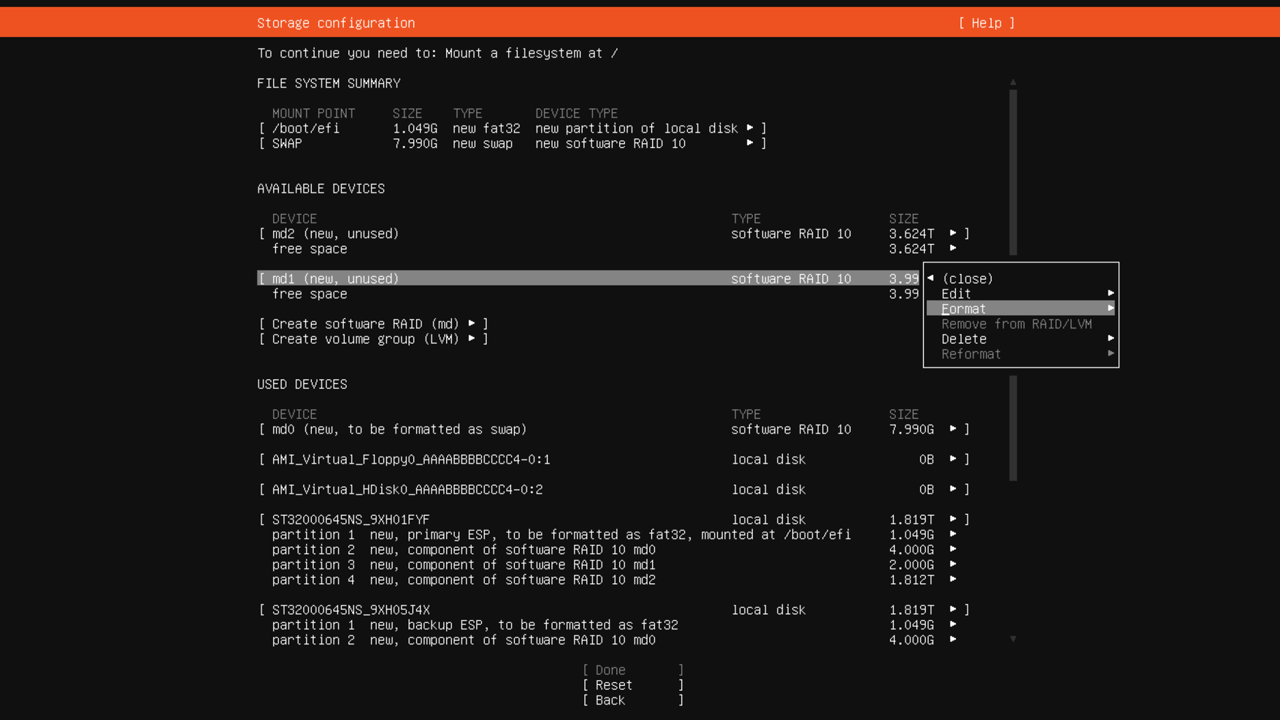Click the Back button

click(x=633, y=700)
